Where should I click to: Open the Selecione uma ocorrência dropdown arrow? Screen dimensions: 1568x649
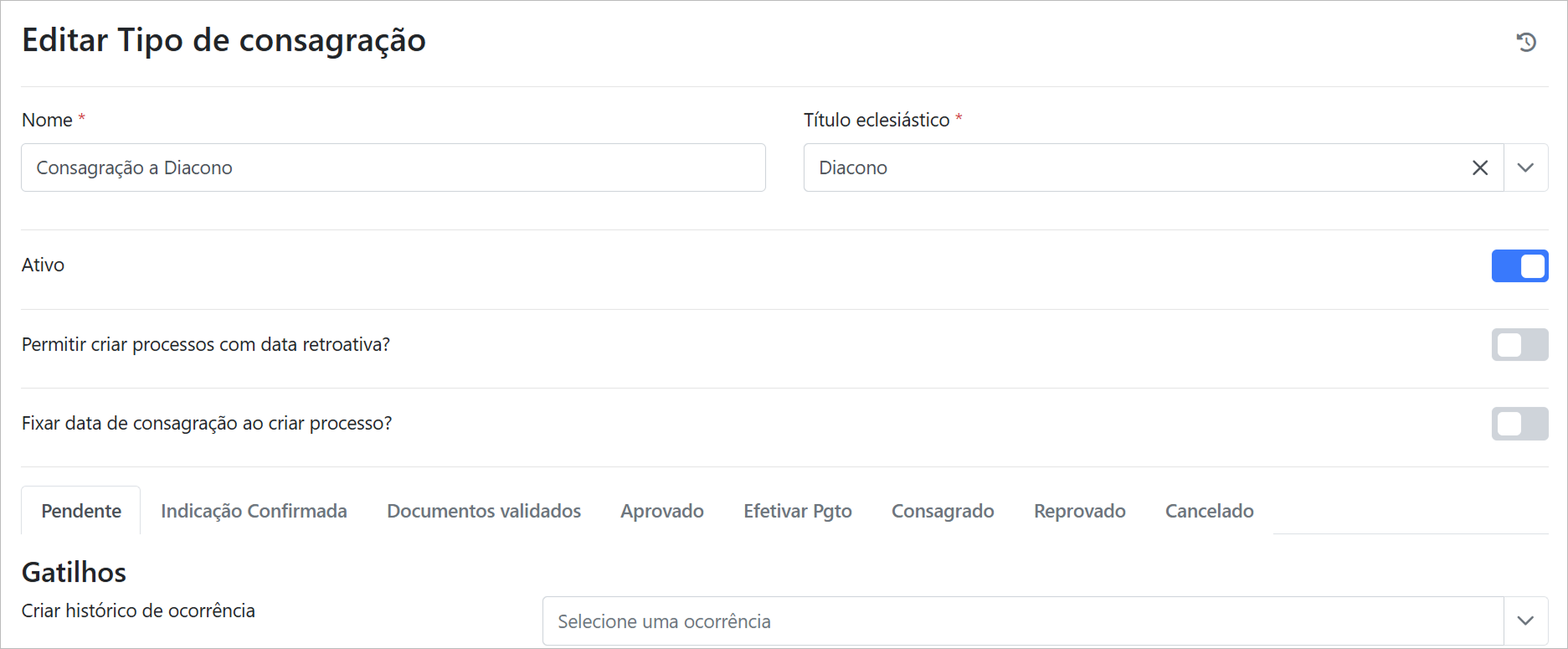coord(1525,621)
